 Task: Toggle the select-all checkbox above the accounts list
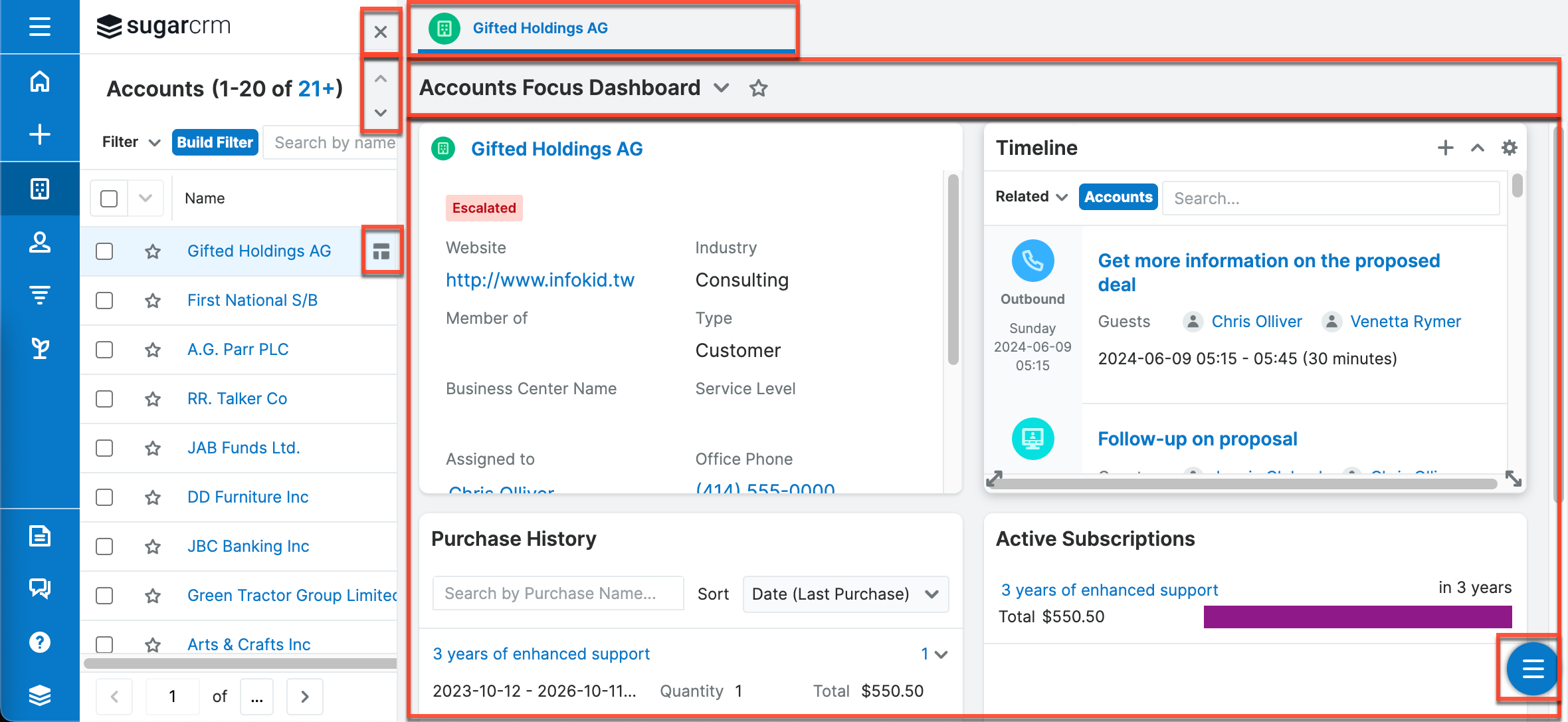pos(108,197)
